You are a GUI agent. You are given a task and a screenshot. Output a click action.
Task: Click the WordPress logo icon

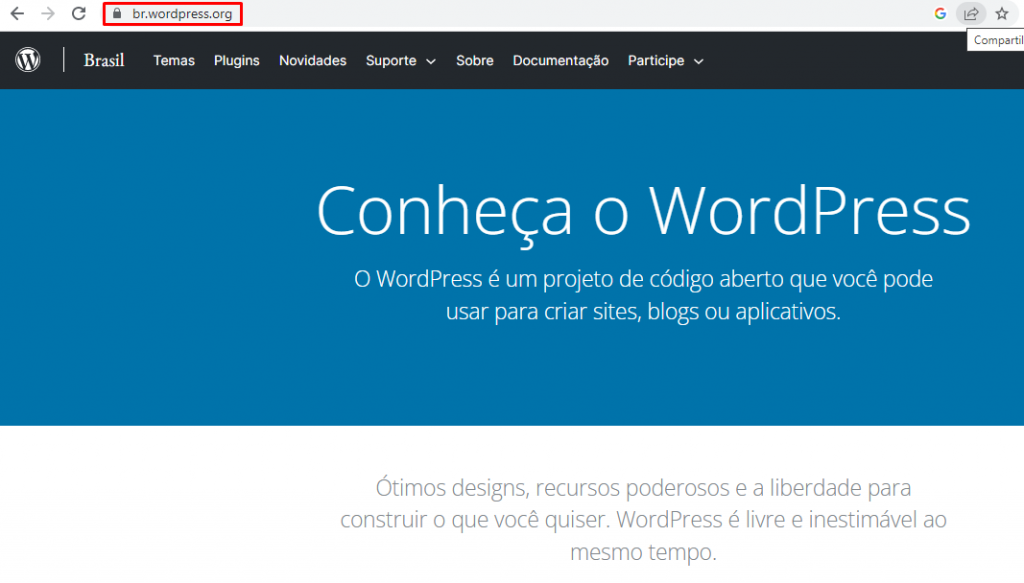pos(28,60)
